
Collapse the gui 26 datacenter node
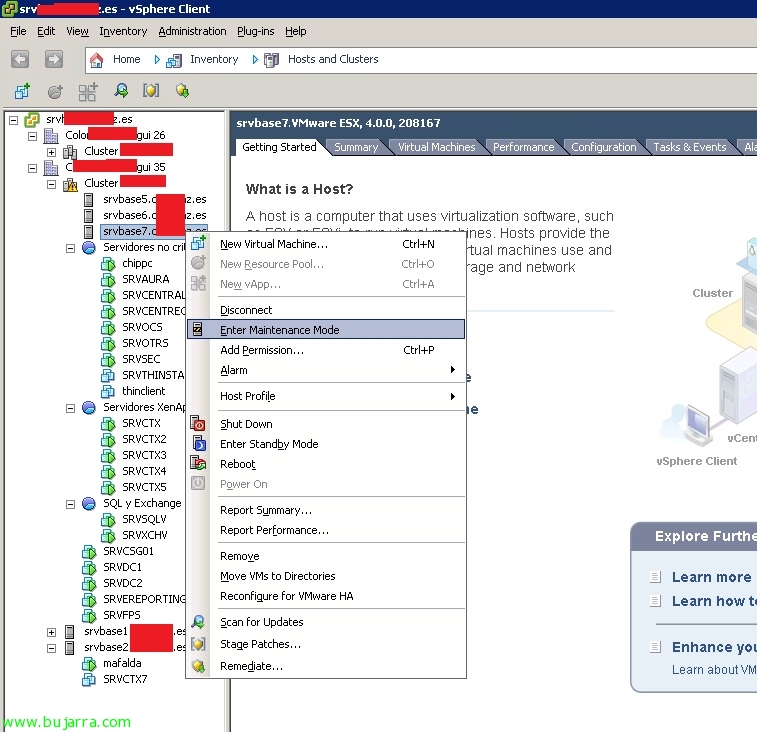pos(32,136)
